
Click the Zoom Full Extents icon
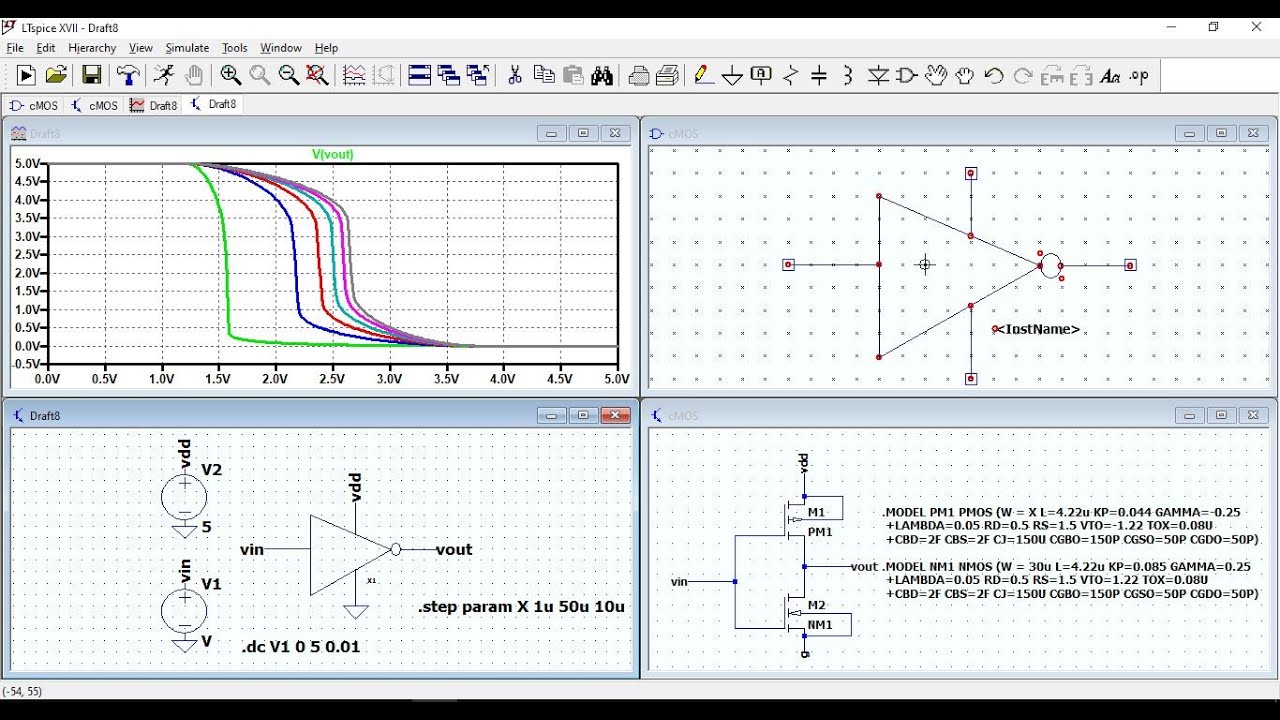(318, 75)
